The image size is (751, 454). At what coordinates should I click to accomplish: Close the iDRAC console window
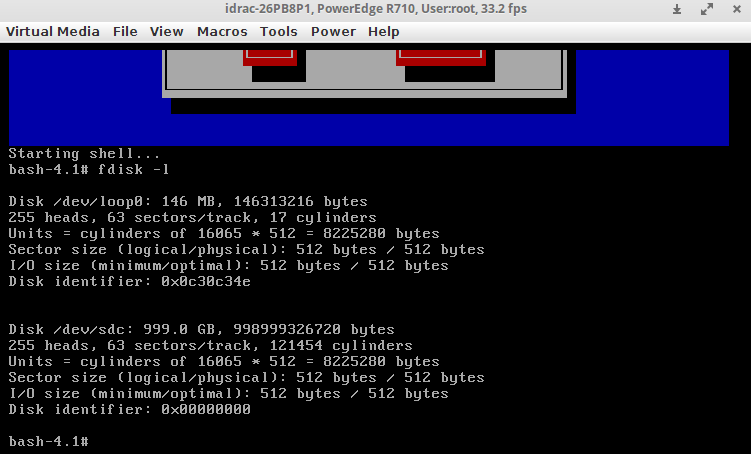coord(734,10)
